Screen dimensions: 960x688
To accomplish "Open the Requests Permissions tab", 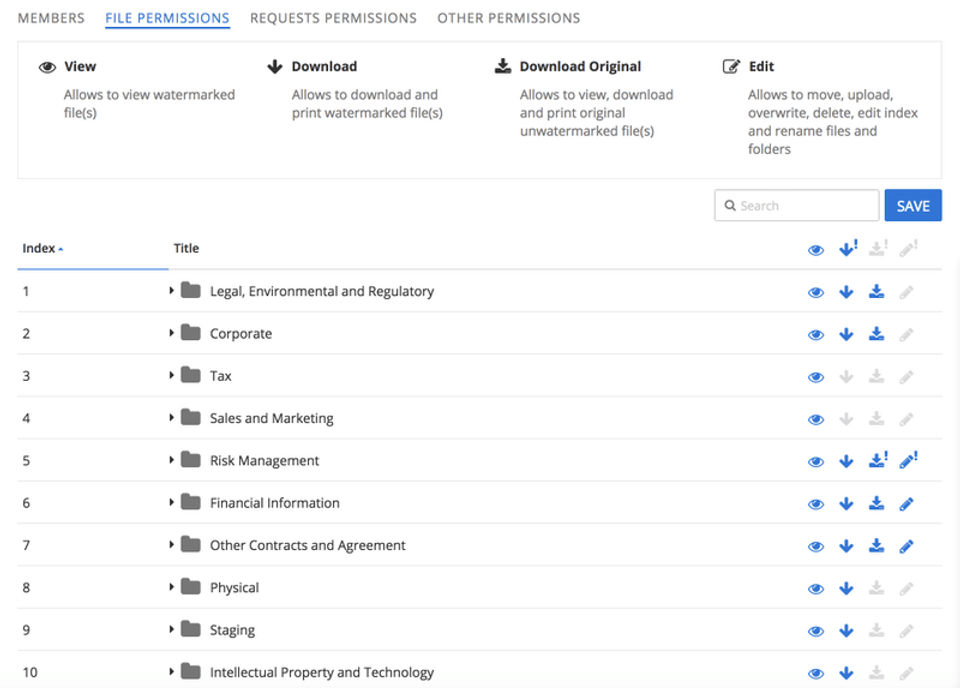I will click(333, 18).
